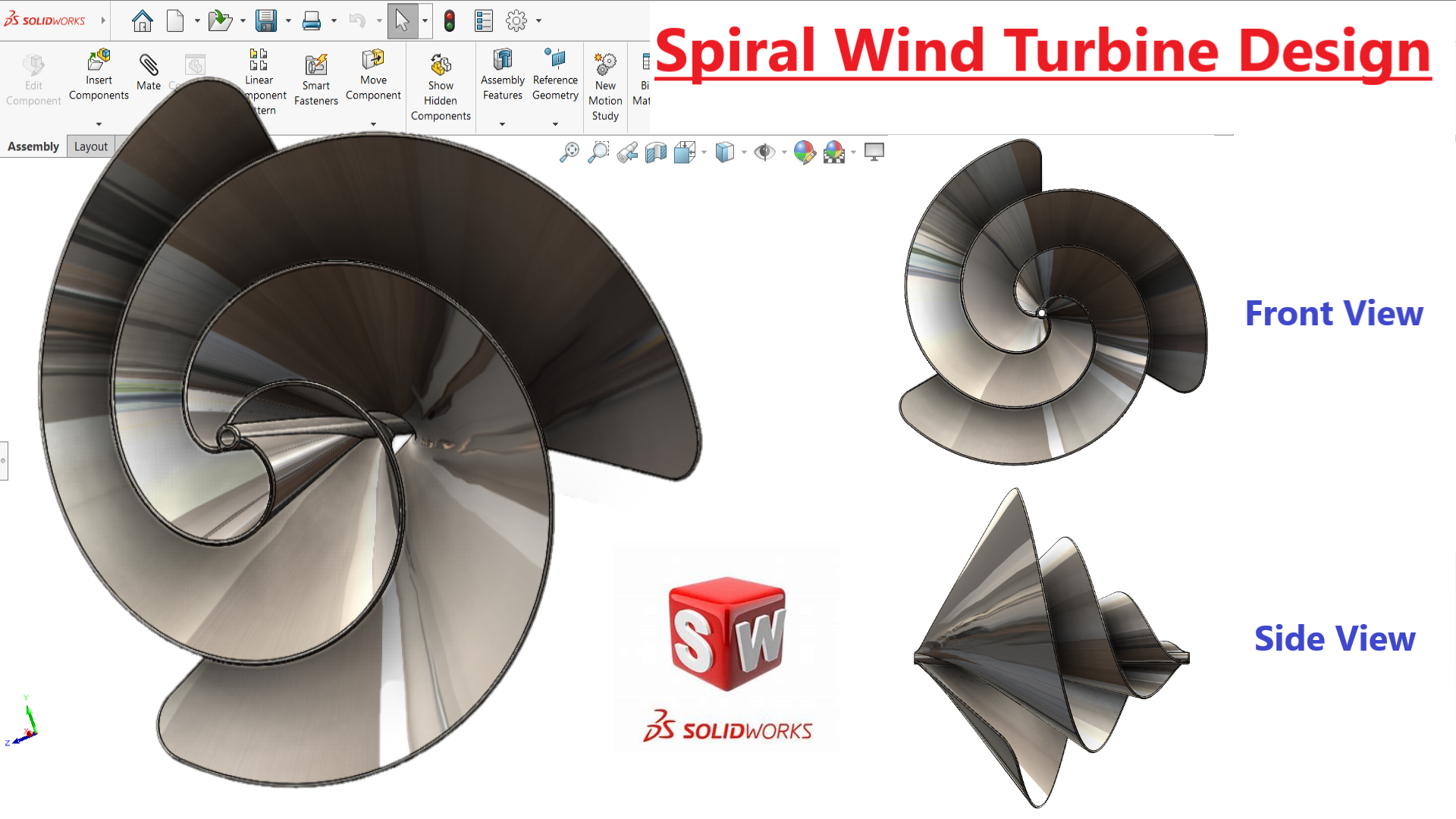This screenshot has height=819, width=1456.
Task: Select the Assembly tab
Action: click(x=33, y=146)
